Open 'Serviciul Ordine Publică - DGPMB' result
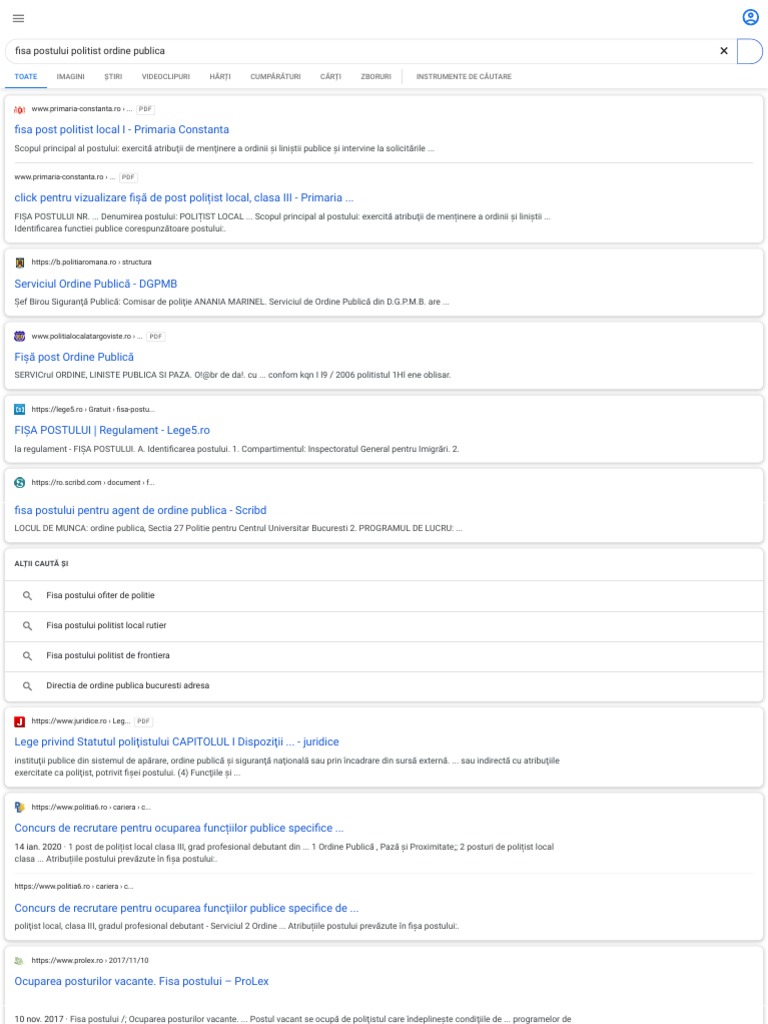Screen dimensions: 768x1024 pos(95,284)
